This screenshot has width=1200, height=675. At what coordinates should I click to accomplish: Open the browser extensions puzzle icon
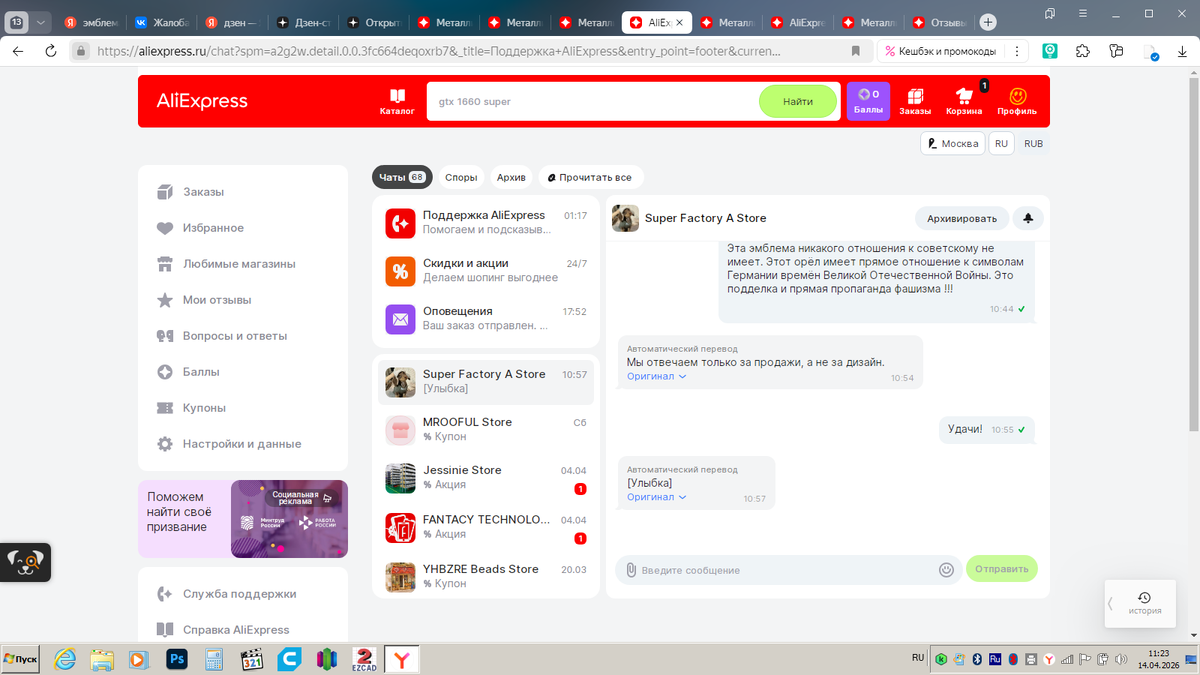point(1083,51)
